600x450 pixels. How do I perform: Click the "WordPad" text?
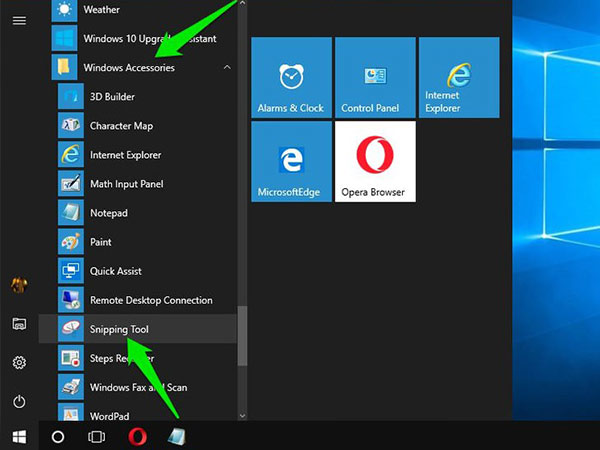109,416
